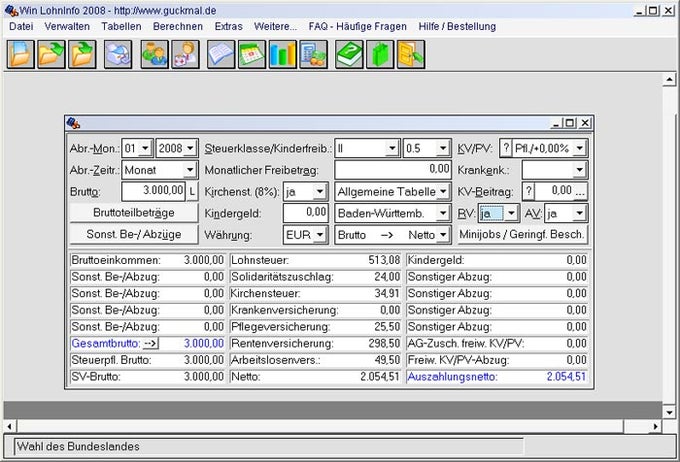Click the inner window's application icon

tap(73, 123)
